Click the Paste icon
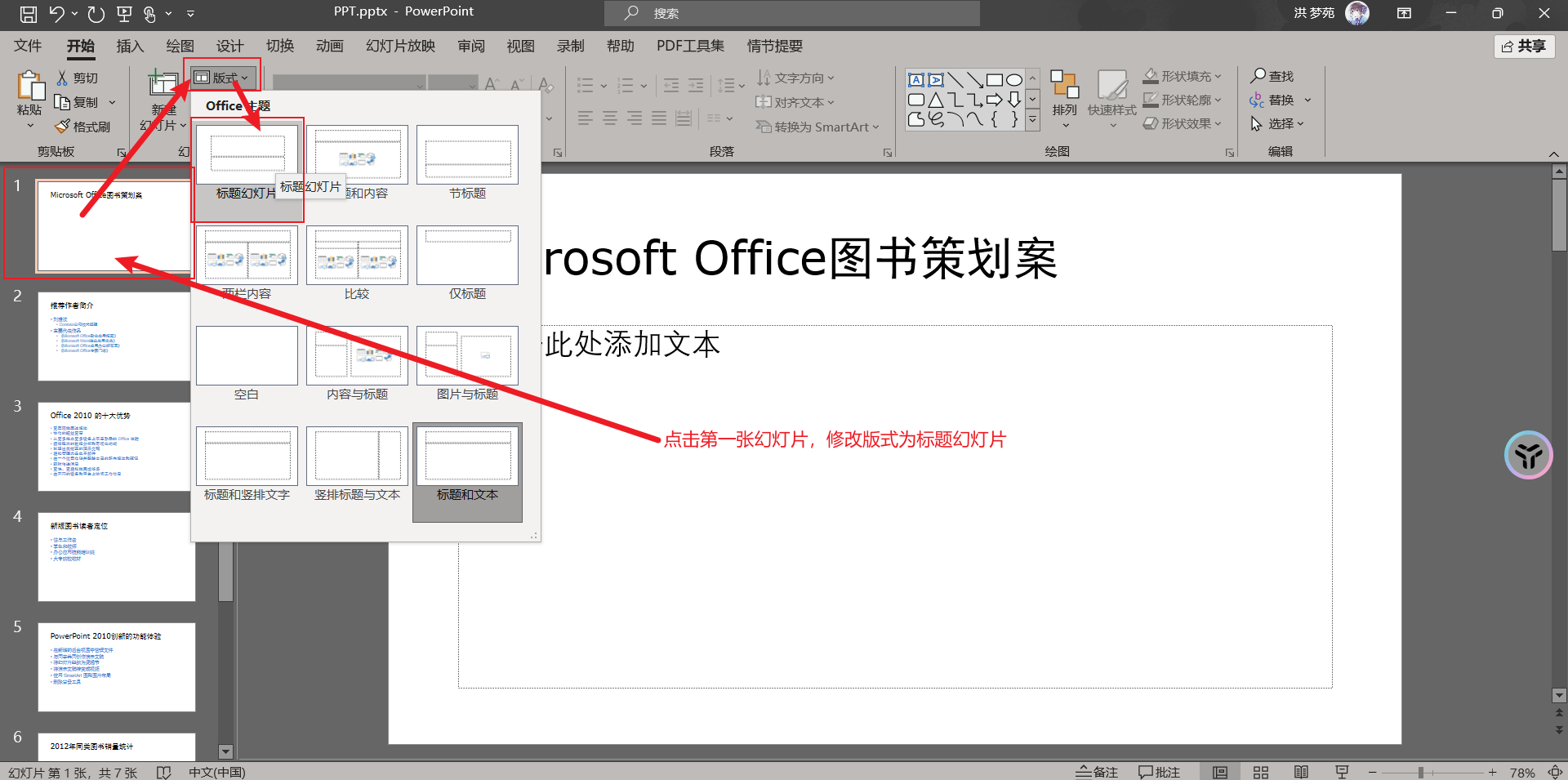The width and height of the screenshot is (1568, 780). tap(30, 86)
